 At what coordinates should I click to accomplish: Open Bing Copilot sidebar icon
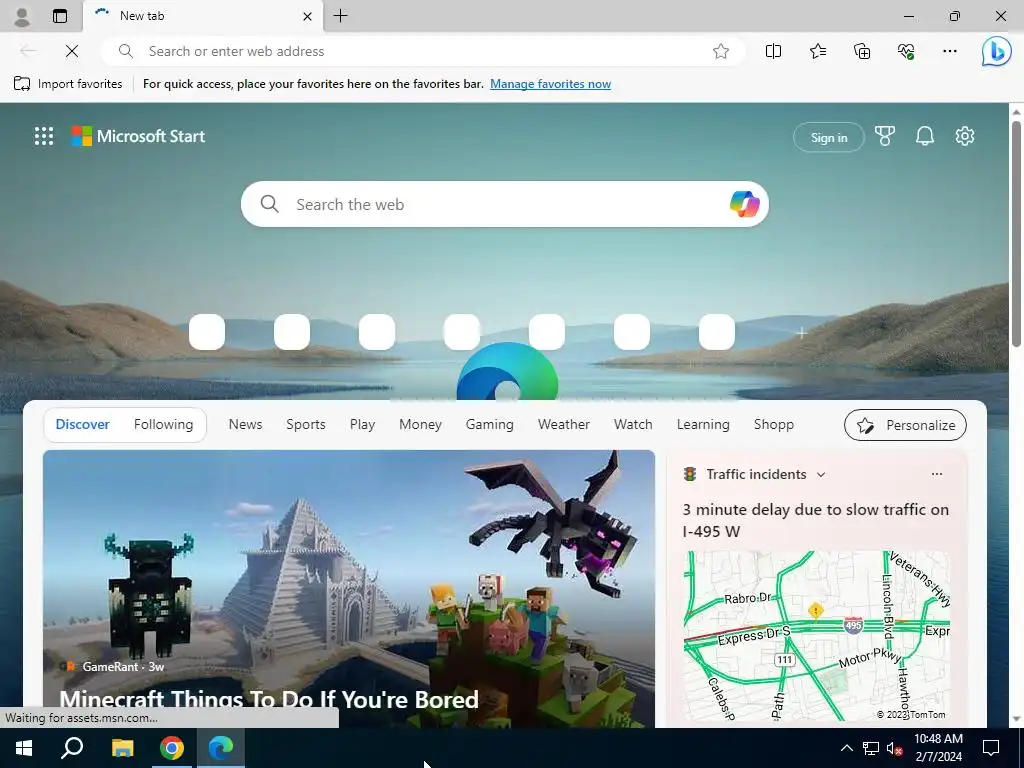(x=997, y=51)
